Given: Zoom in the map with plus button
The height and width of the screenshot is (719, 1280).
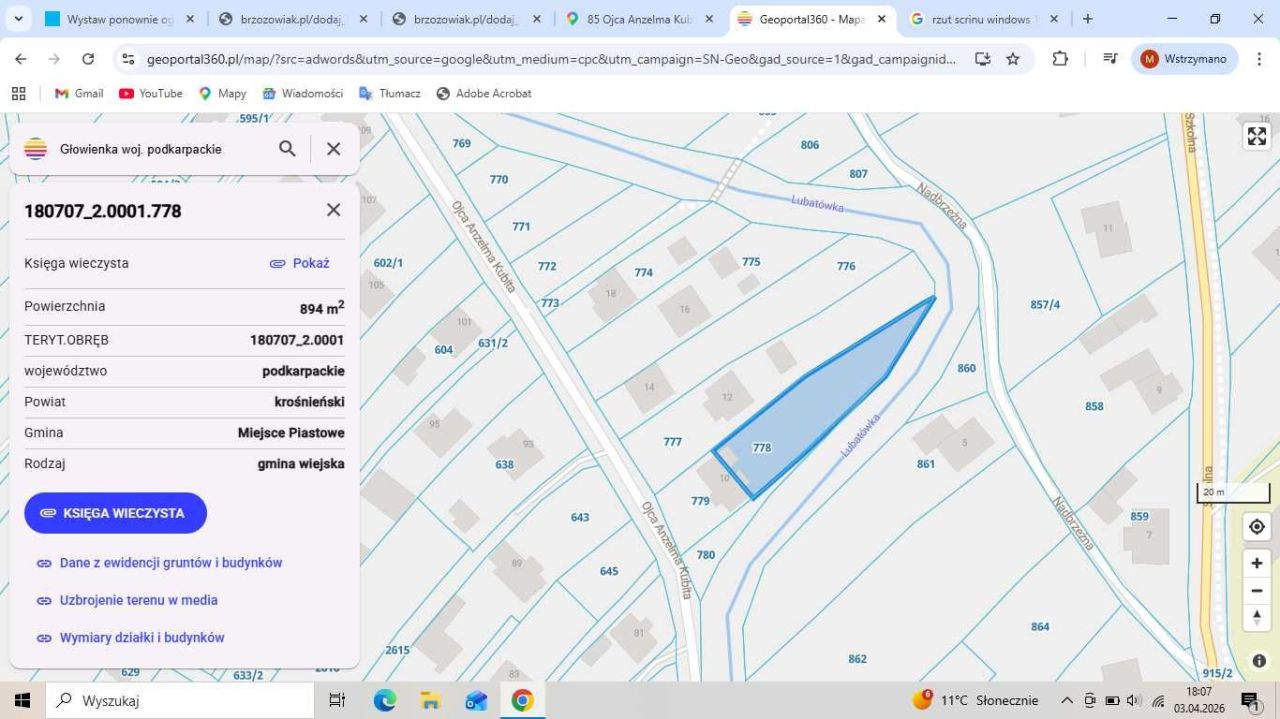Looking at the screenshot, I should coord(1256,563).
